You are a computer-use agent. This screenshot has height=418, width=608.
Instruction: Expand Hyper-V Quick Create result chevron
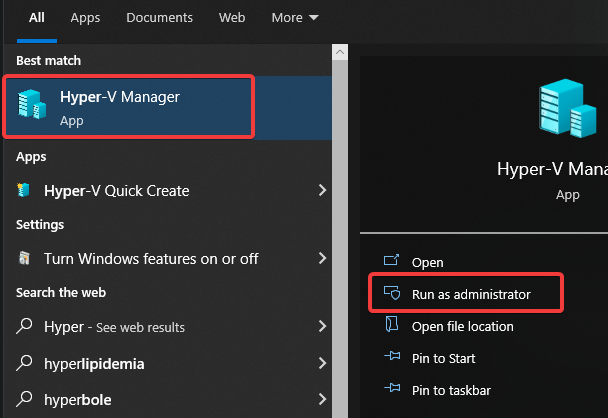point(322,190)
